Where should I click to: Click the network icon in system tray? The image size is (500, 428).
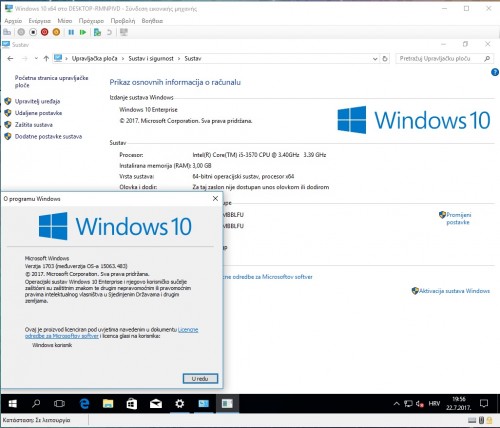click(408, 404)
